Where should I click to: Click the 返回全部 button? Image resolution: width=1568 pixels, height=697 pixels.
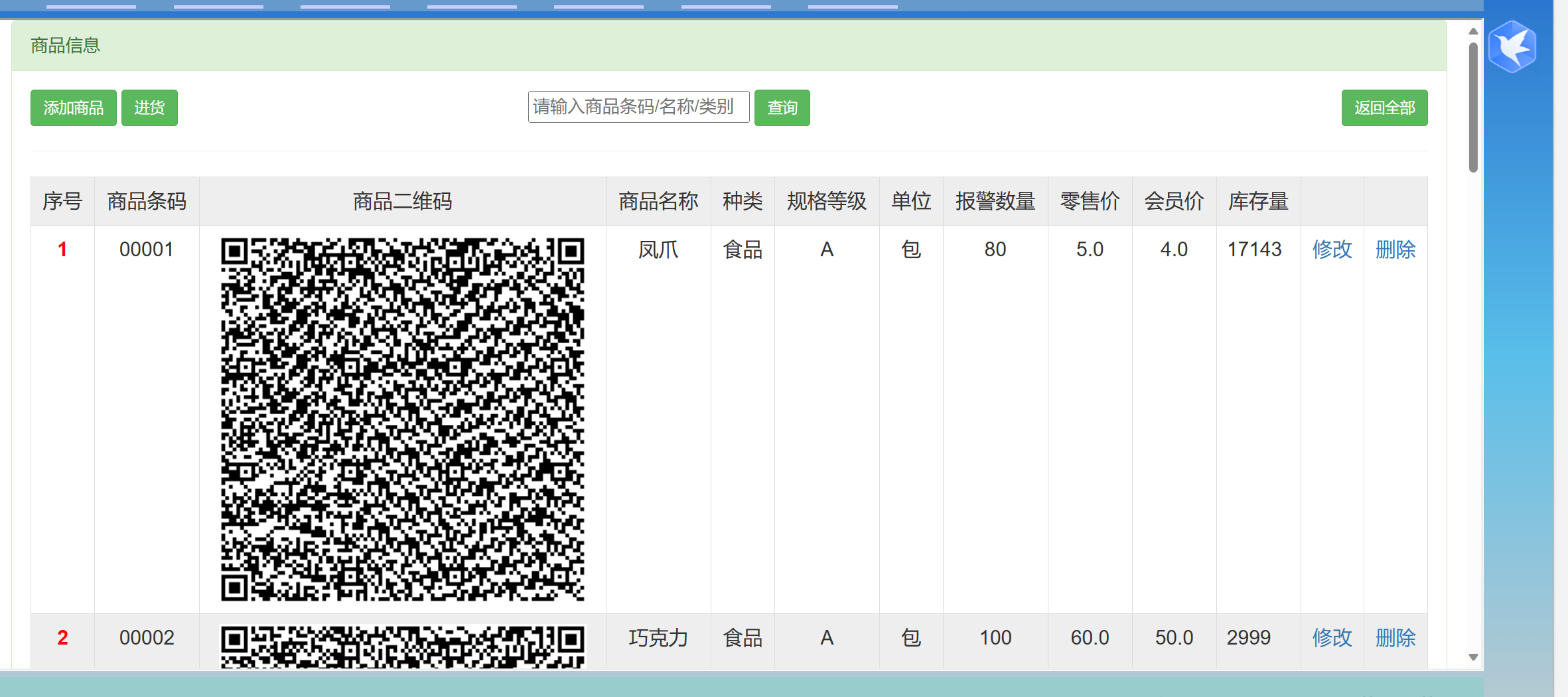tap(1384, 108)
